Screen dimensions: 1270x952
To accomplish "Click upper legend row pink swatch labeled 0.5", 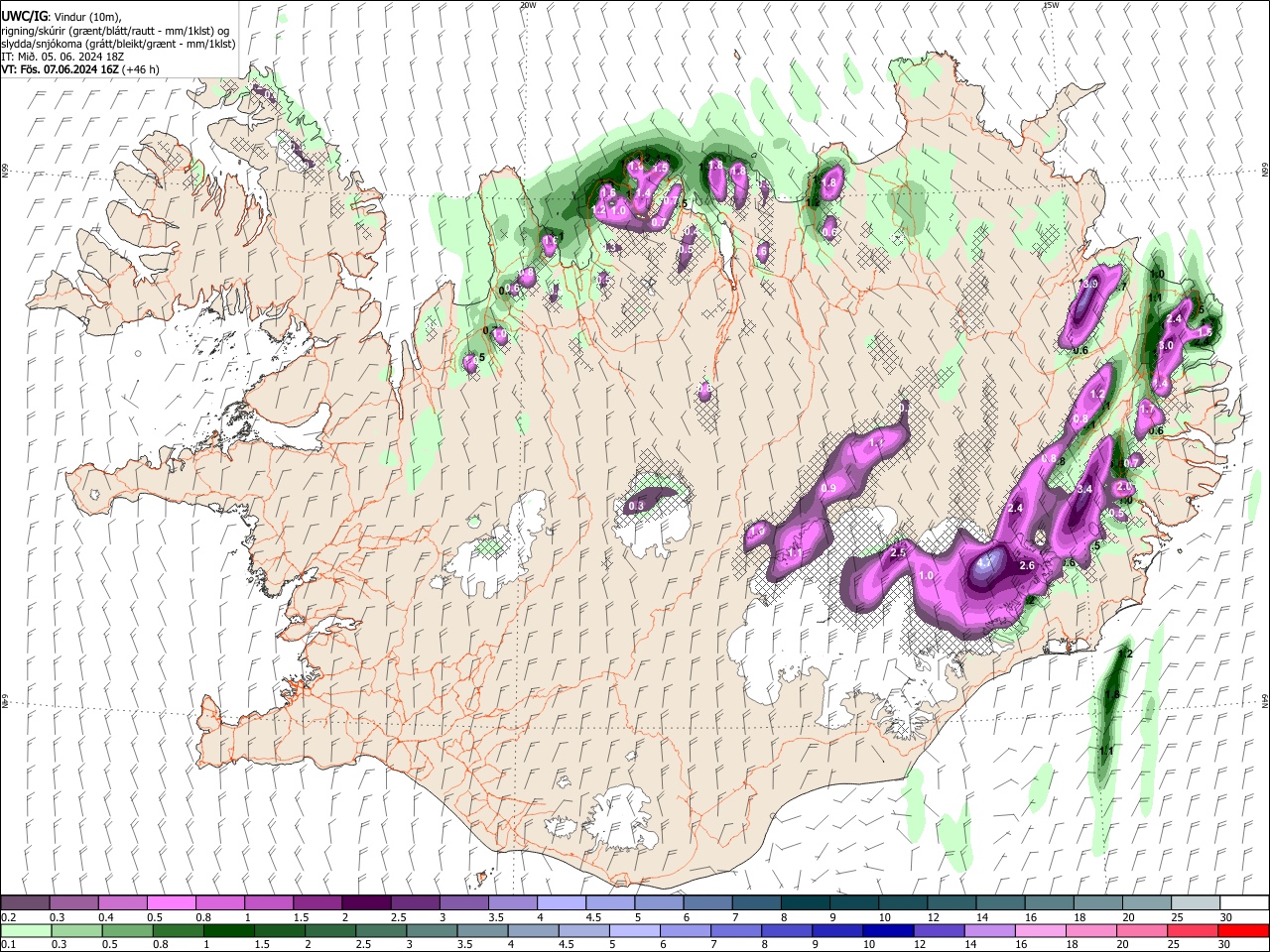I will pyautogui.click(x=171, y=903).
